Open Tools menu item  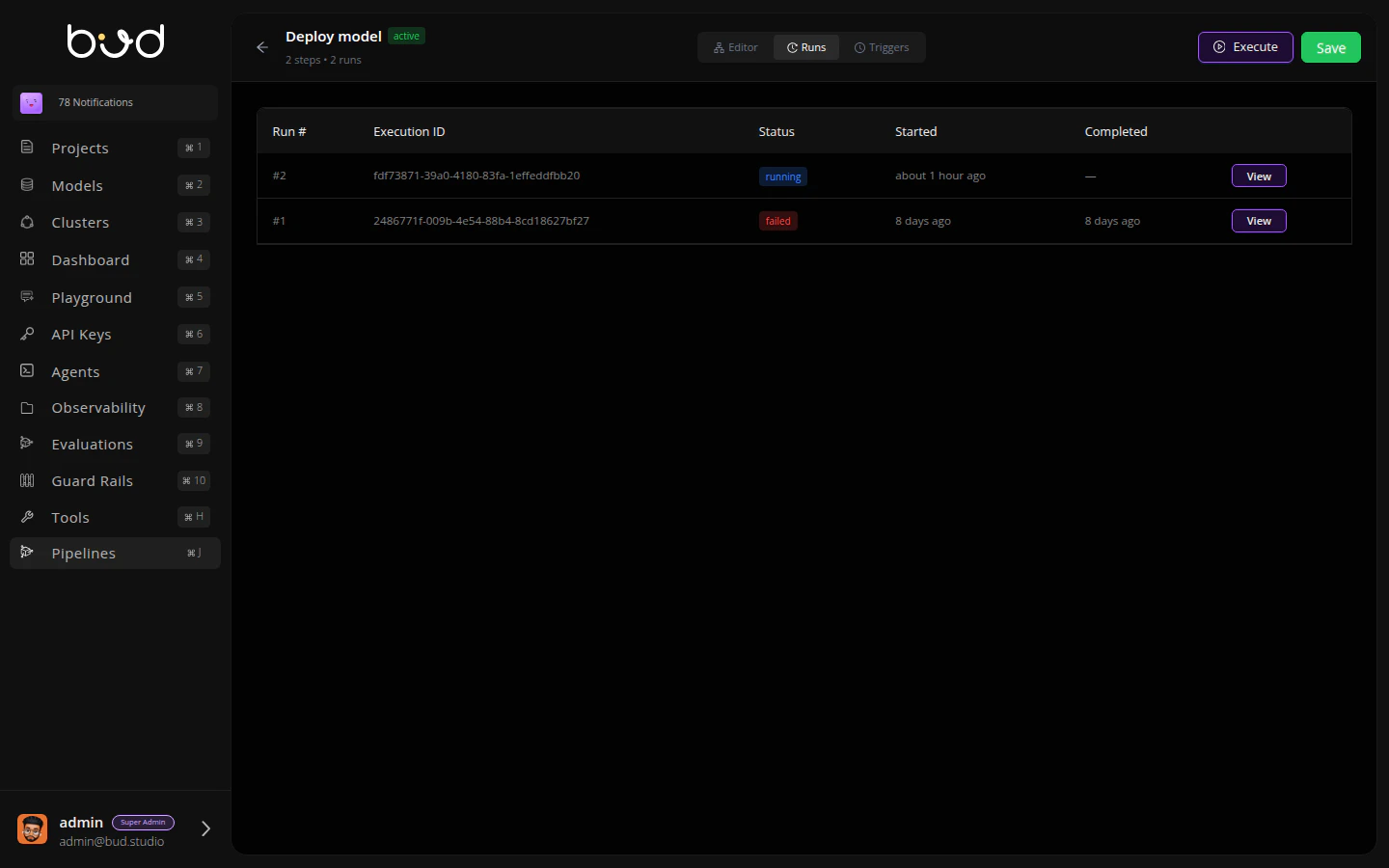click(x=115, y=517)
